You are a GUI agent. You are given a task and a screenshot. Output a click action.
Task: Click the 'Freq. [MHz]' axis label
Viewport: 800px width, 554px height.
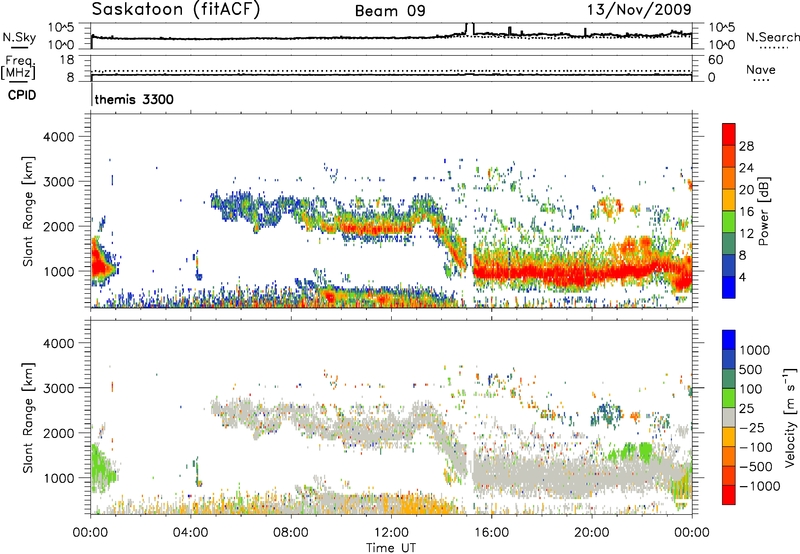tap(18, 67)
